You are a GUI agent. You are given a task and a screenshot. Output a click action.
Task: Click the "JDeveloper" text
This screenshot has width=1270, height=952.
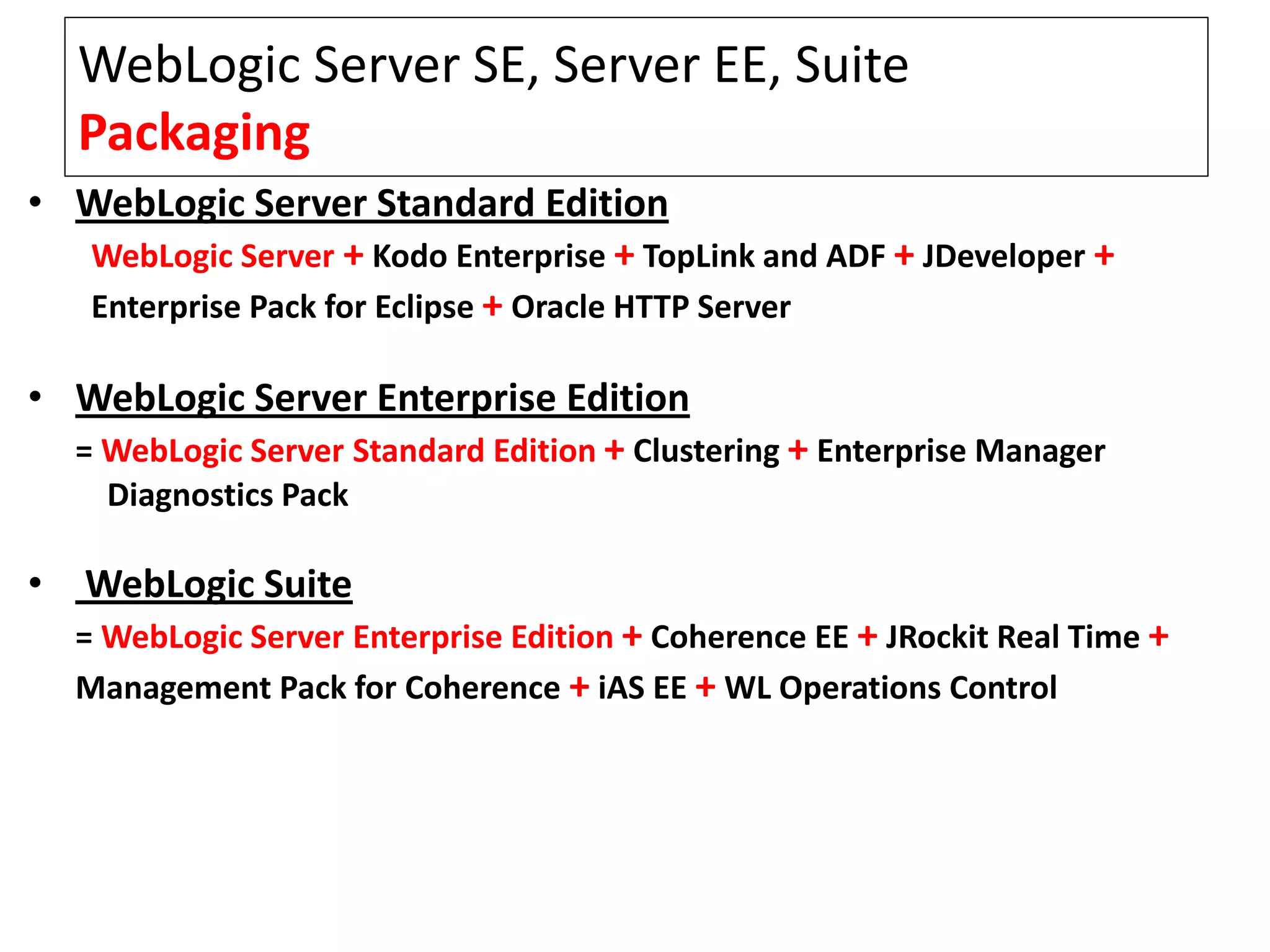click(x=1004, y=256)
